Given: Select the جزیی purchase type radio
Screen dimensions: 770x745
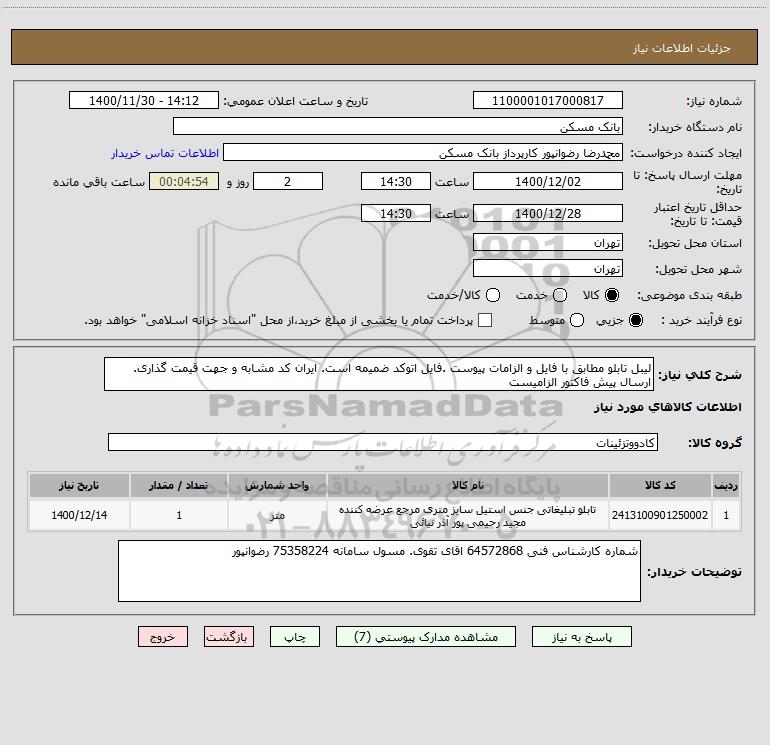Looking at the screenshot, I should pos(635,320).
